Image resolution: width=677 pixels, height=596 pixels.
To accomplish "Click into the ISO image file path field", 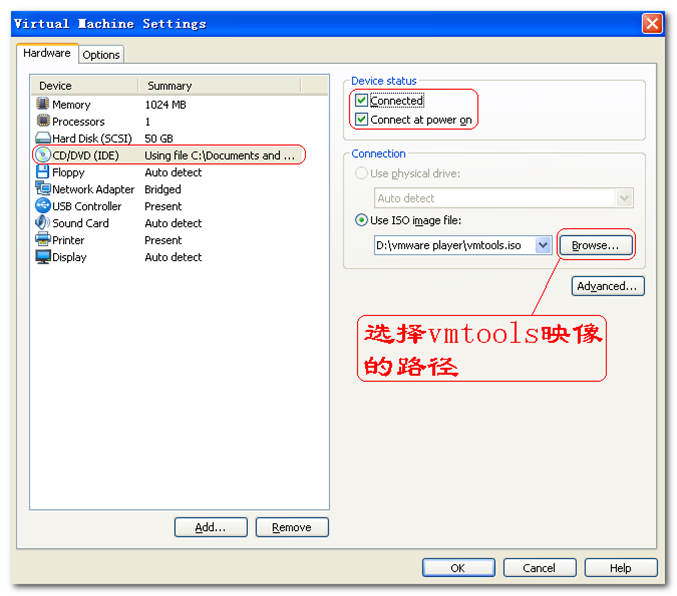I will [455, 245].
